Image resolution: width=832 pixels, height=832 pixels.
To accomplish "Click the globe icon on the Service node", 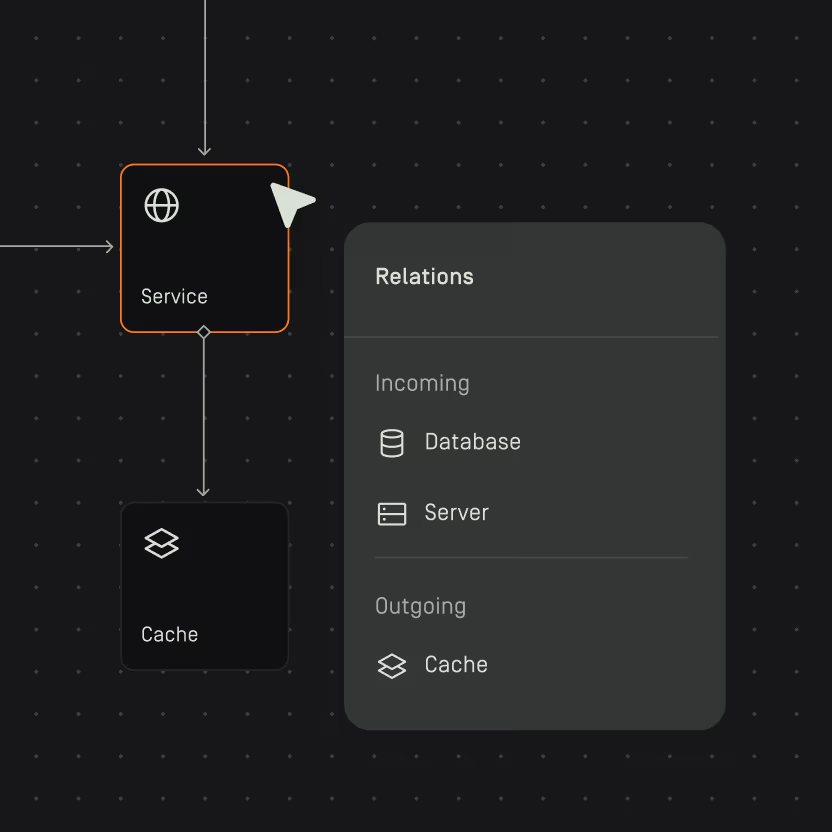I will [x=162, y=205].
